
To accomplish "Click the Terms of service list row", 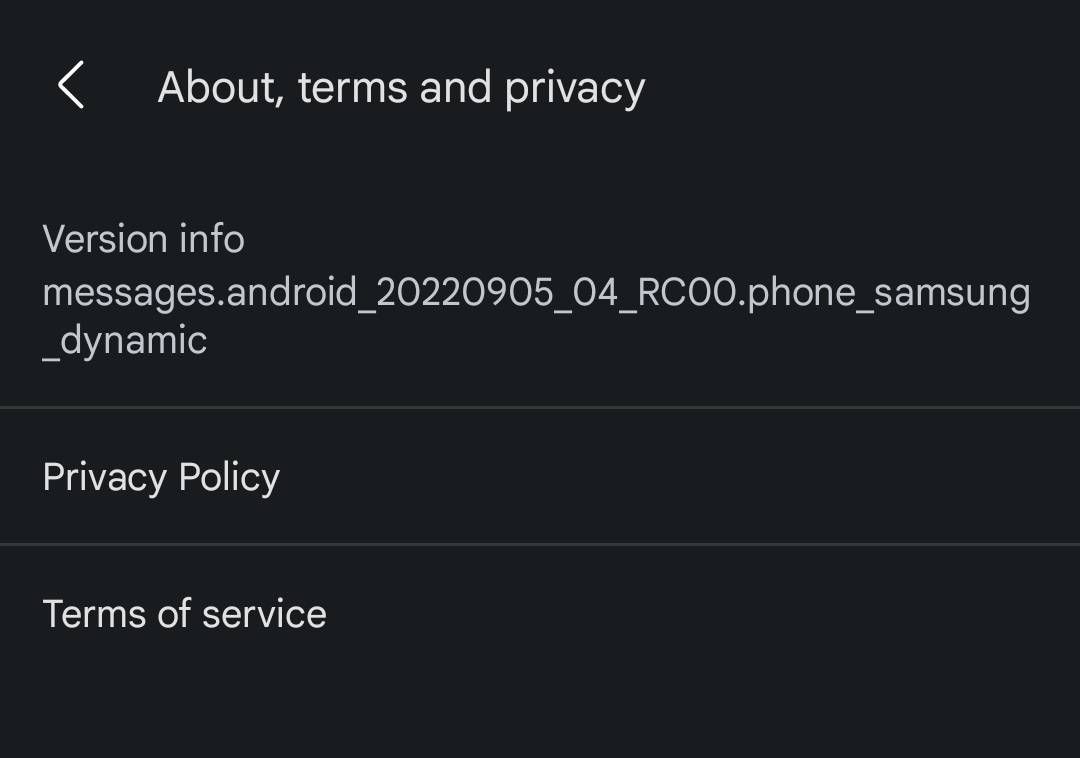I will click(540, 612).
